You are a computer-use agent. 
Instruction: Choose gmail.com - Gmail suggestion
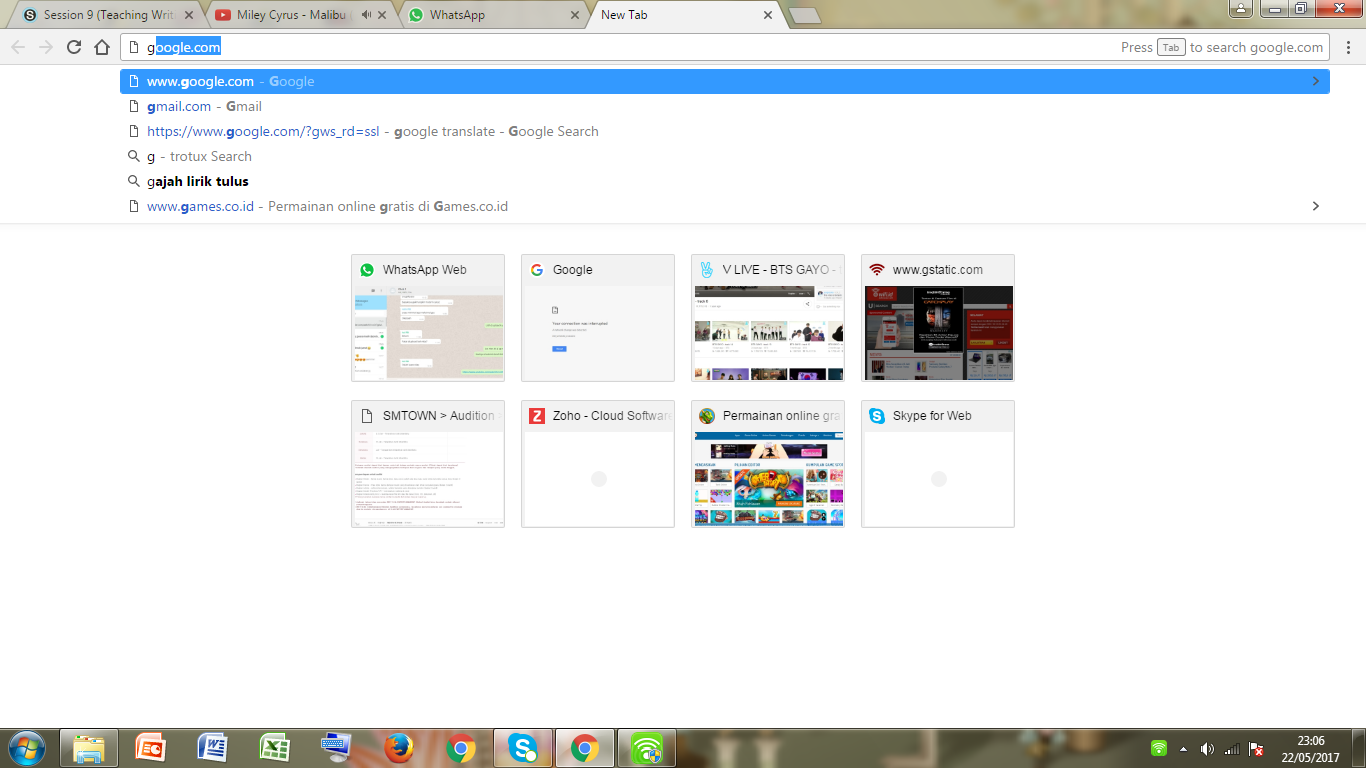pyautogui.click(x=725, y=106)
